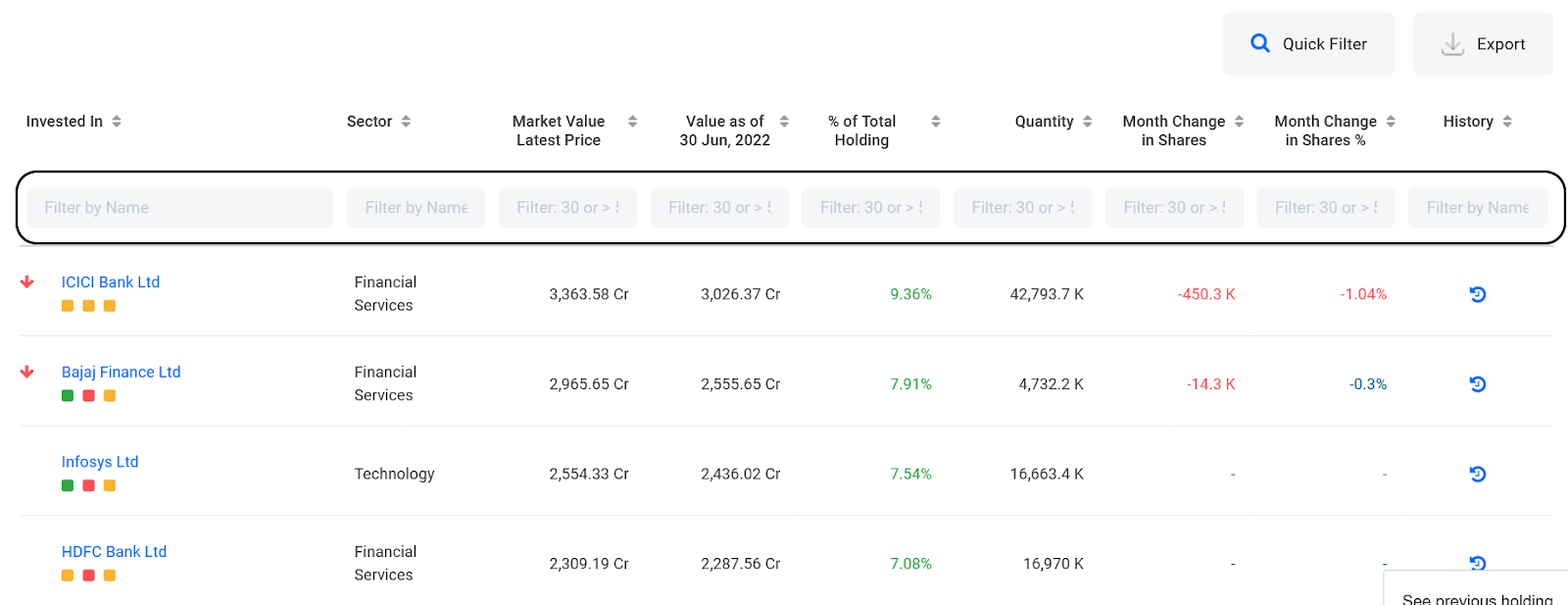Select ICICI quantity 42,793.7 K

coord(1047,294)
